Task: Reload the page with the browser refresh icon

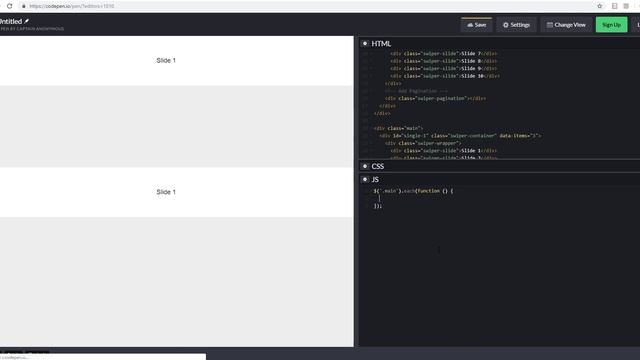Action: point(9,6)
